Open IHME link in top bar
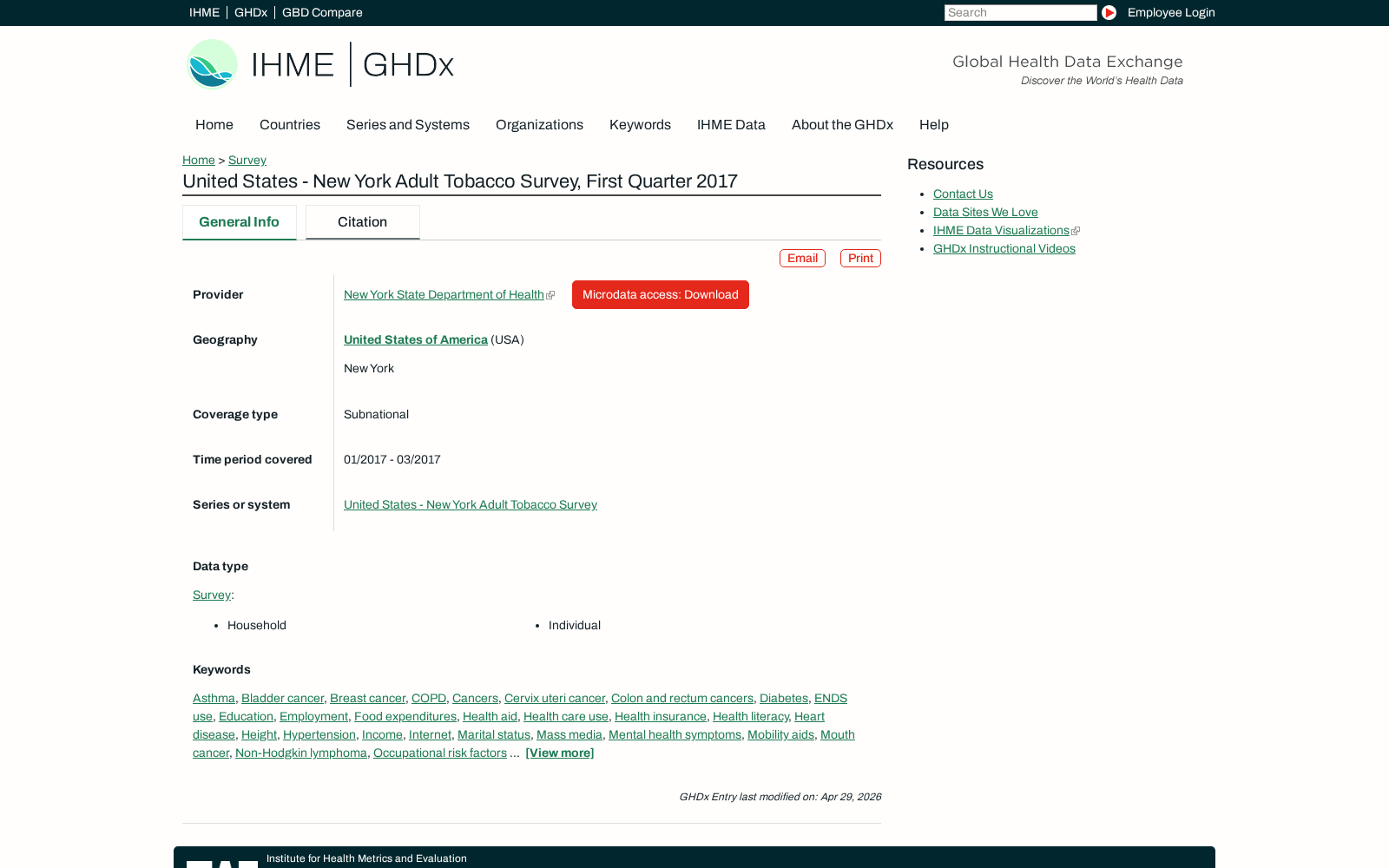 (204, 12)
